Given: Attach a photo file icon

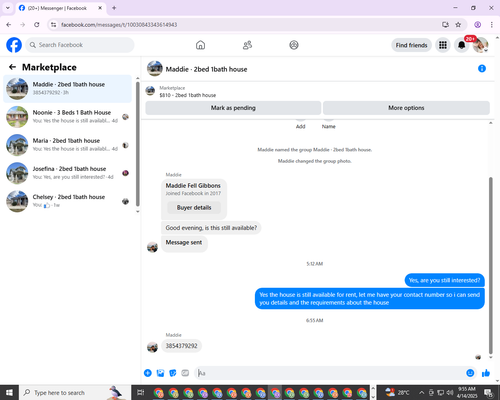Looking at the screenshot, I should (x=160, y=373).
